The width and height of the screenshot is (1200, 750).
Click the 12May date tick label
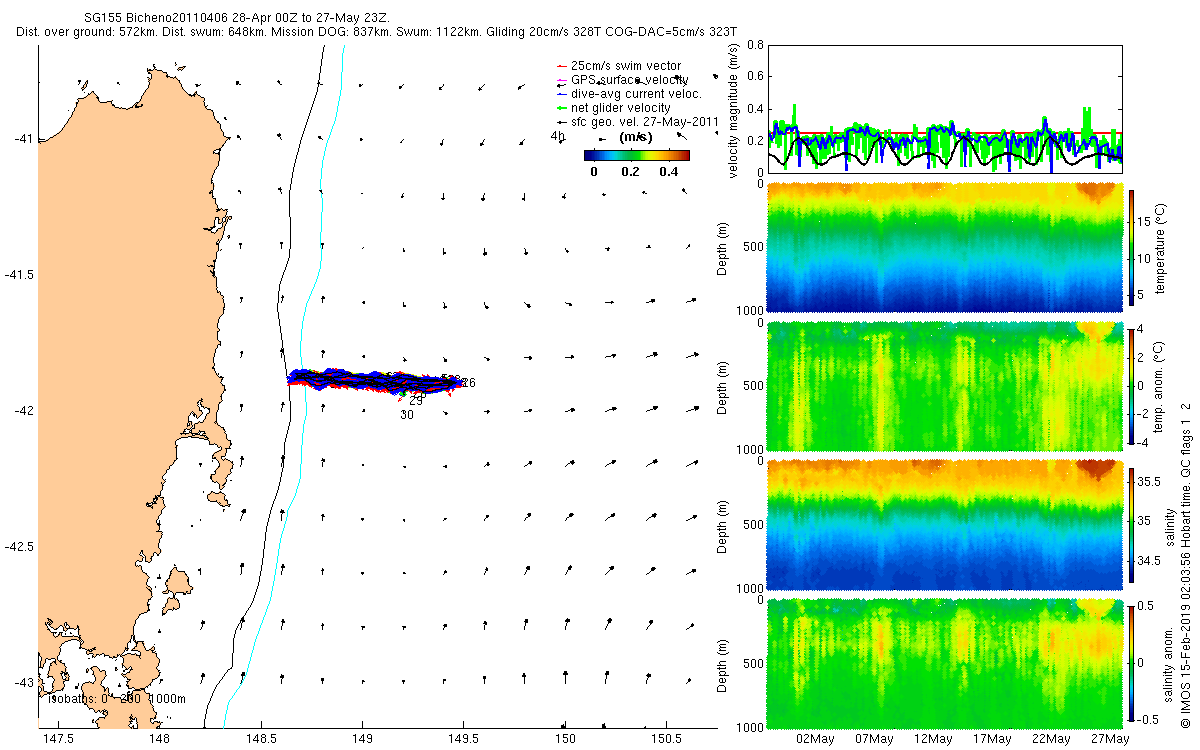(x=932, y=739)
